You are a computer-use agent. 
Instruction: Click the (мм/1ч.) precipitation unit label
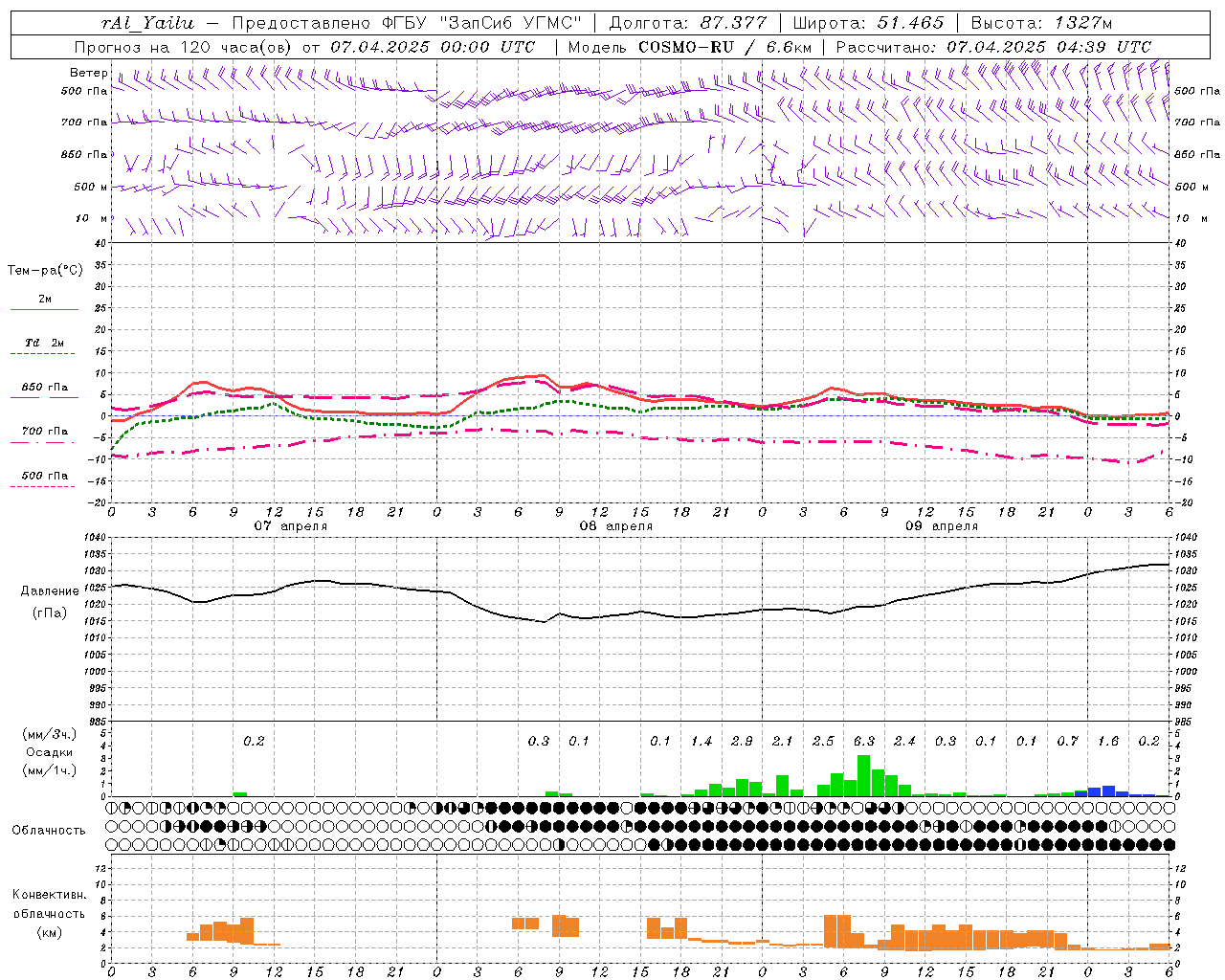[48, 770]
